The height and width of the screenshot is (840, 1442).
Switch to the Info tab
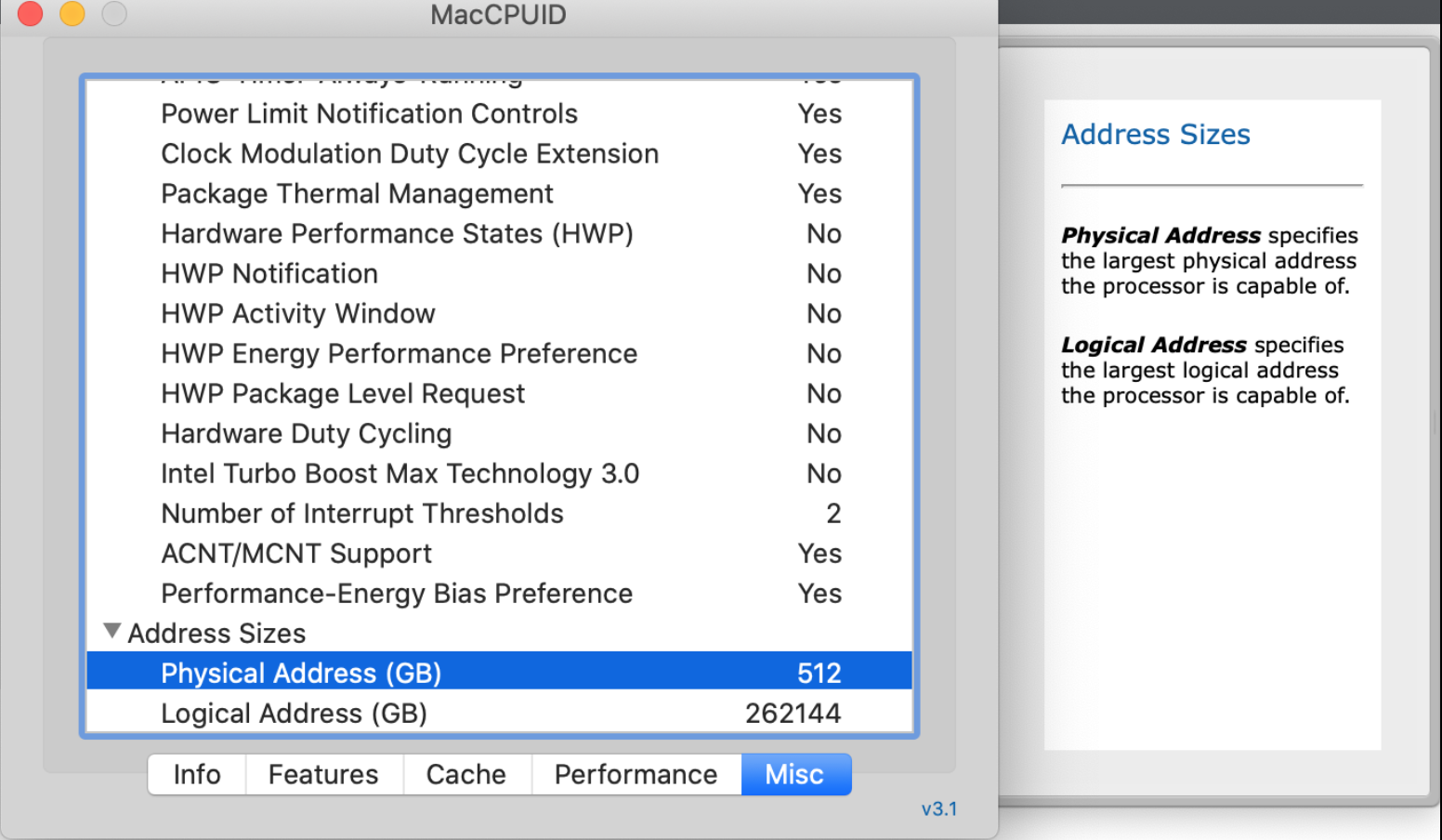tap(197, 774)
